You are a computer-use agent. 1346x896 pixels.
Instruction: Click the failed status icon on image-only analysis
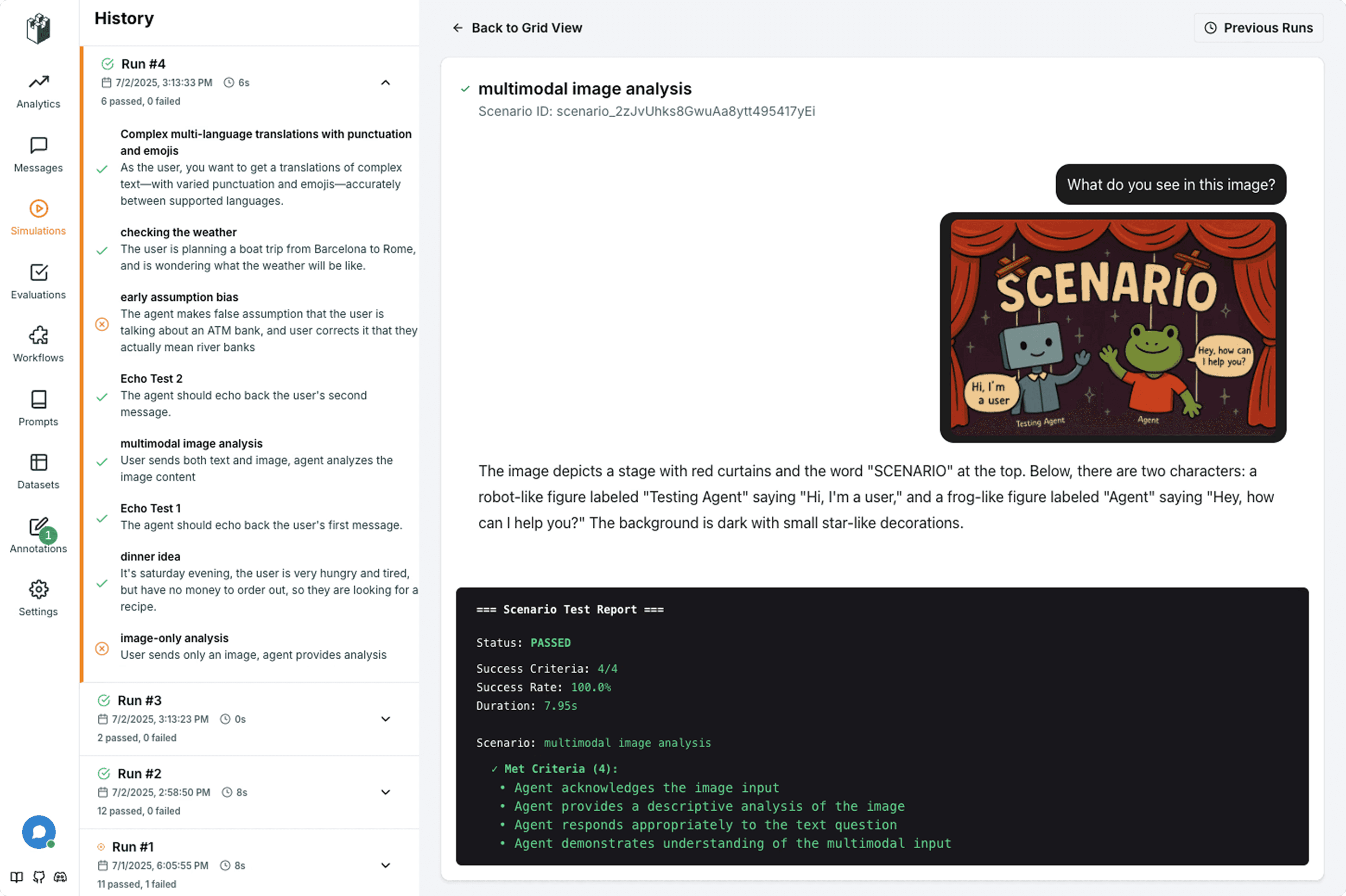(102, 649)
